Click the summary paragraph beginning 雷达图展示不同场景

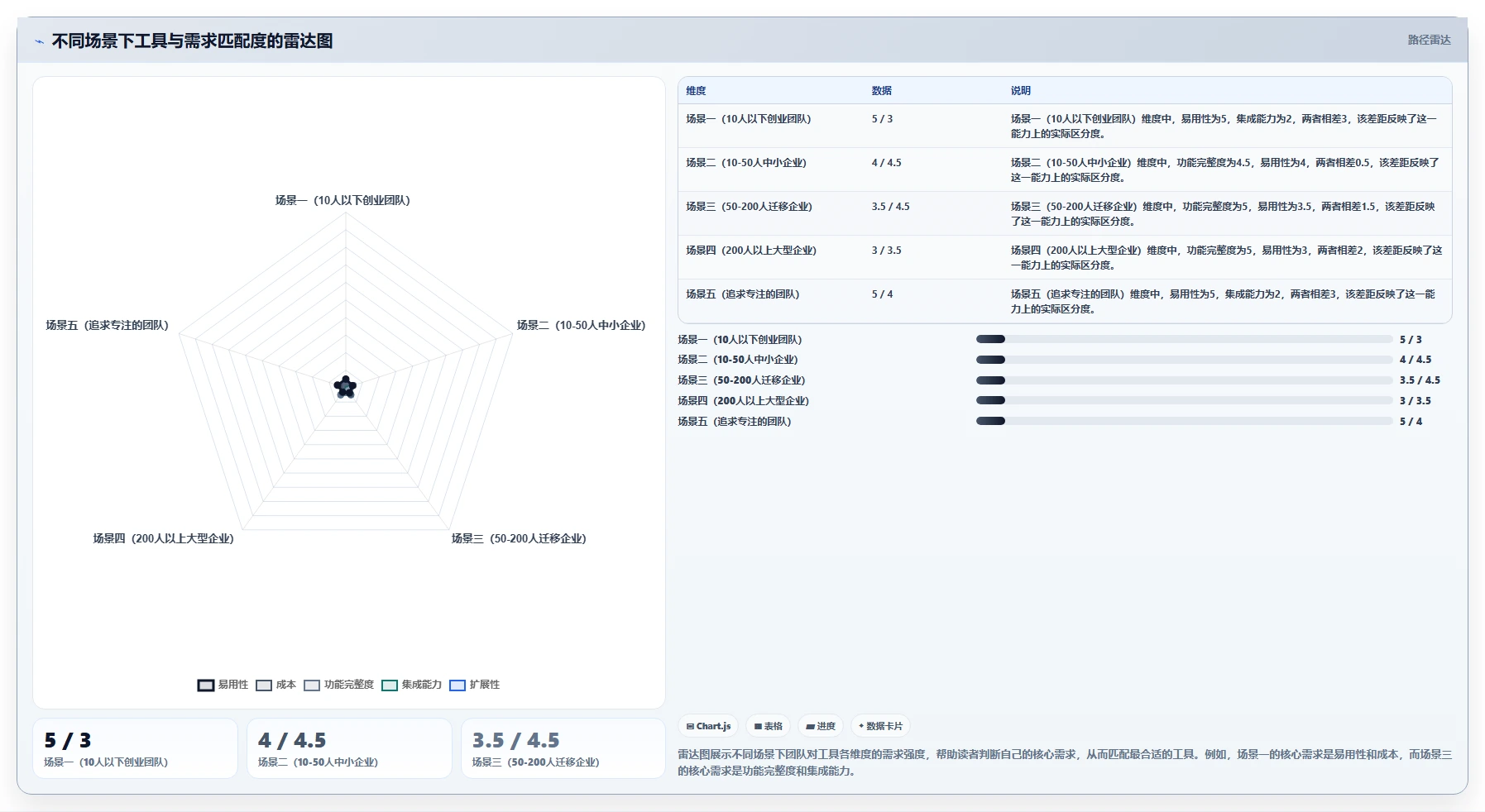pyautogui.click(x=1065, y=762)
